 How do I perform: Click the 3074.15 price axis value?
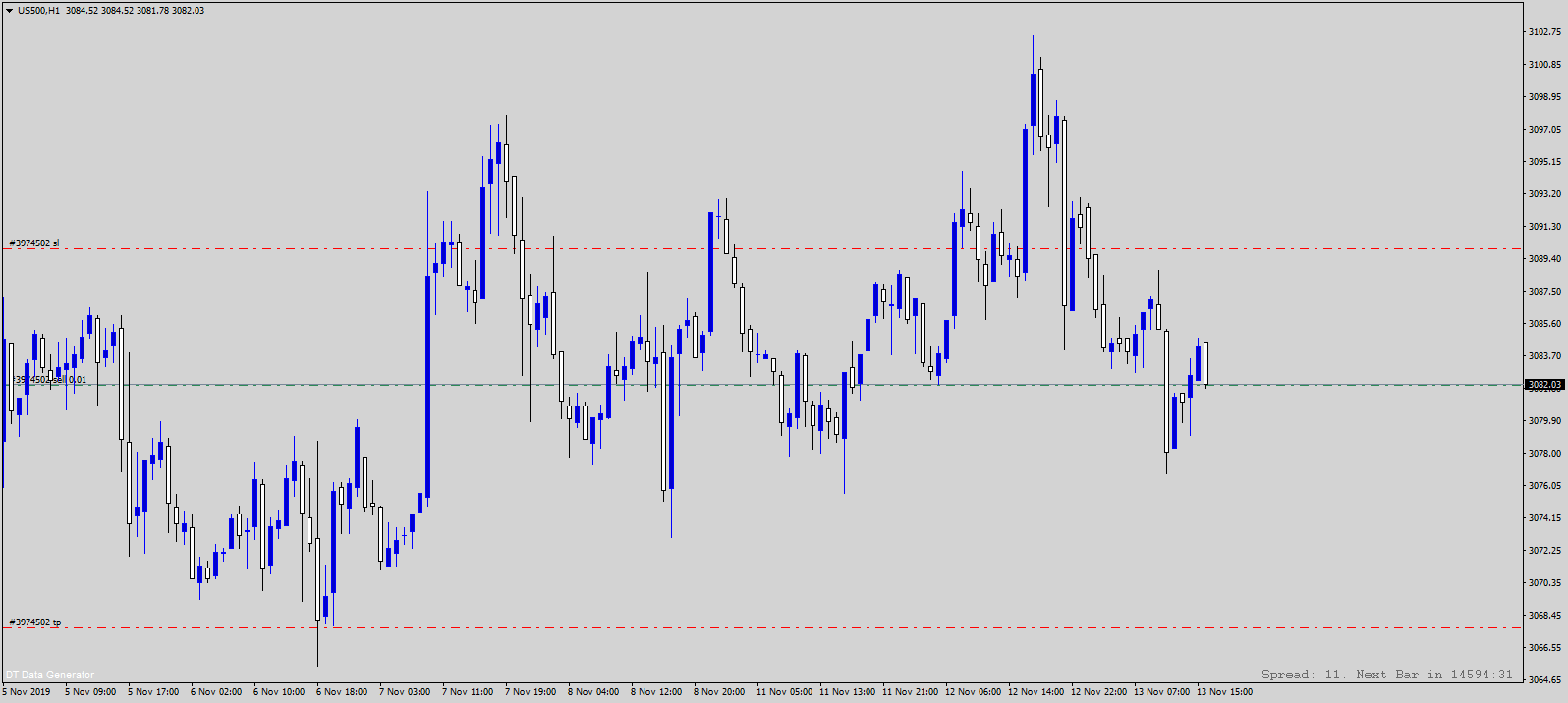coord(1543,518)
